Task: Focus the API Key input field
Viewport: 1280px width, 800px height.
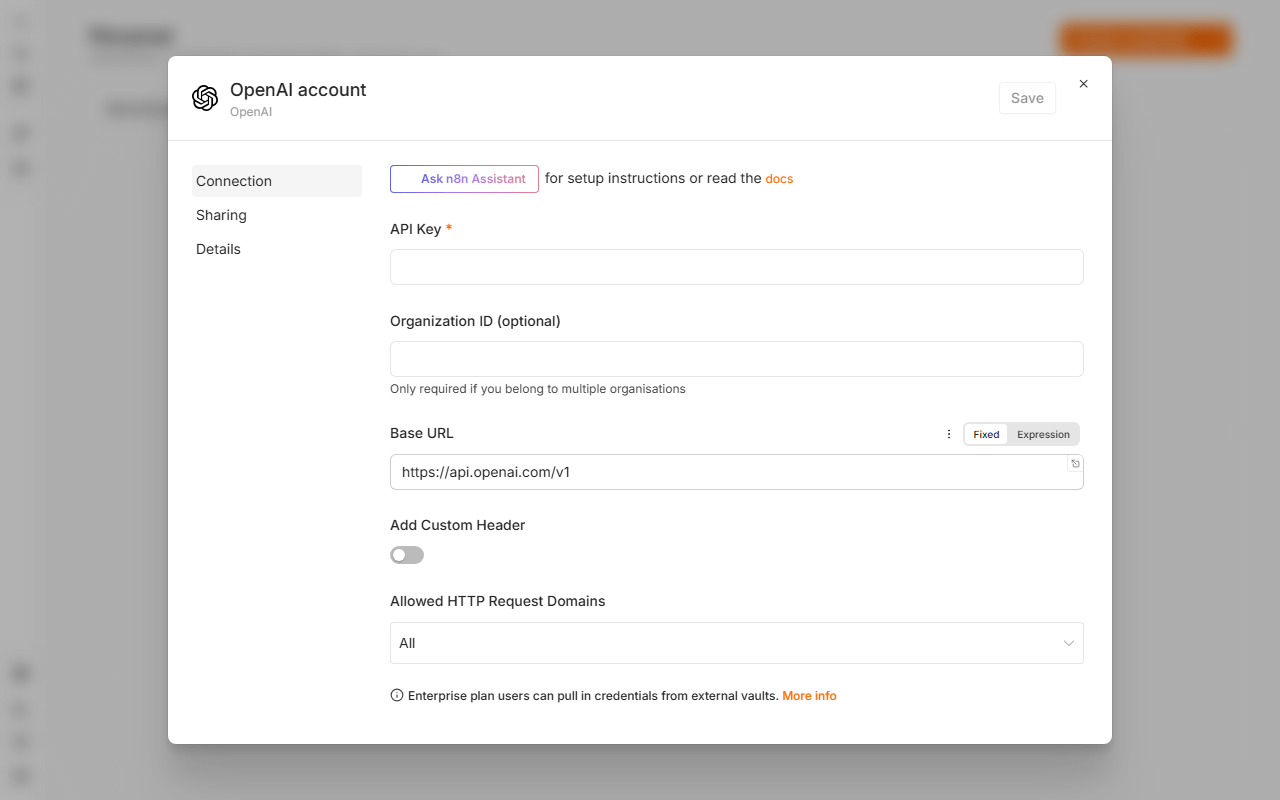Action: (x=737, y=267)
